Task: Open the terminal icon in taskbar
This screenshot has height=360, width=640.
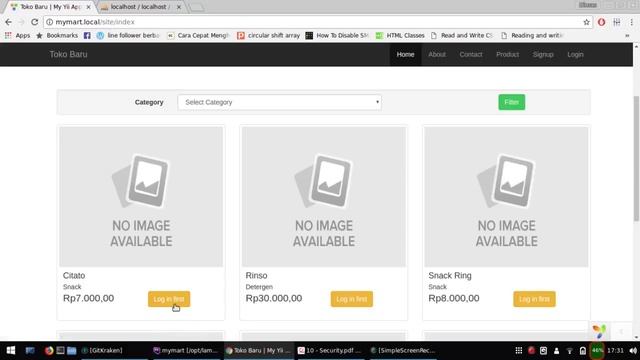Action: 60,350
